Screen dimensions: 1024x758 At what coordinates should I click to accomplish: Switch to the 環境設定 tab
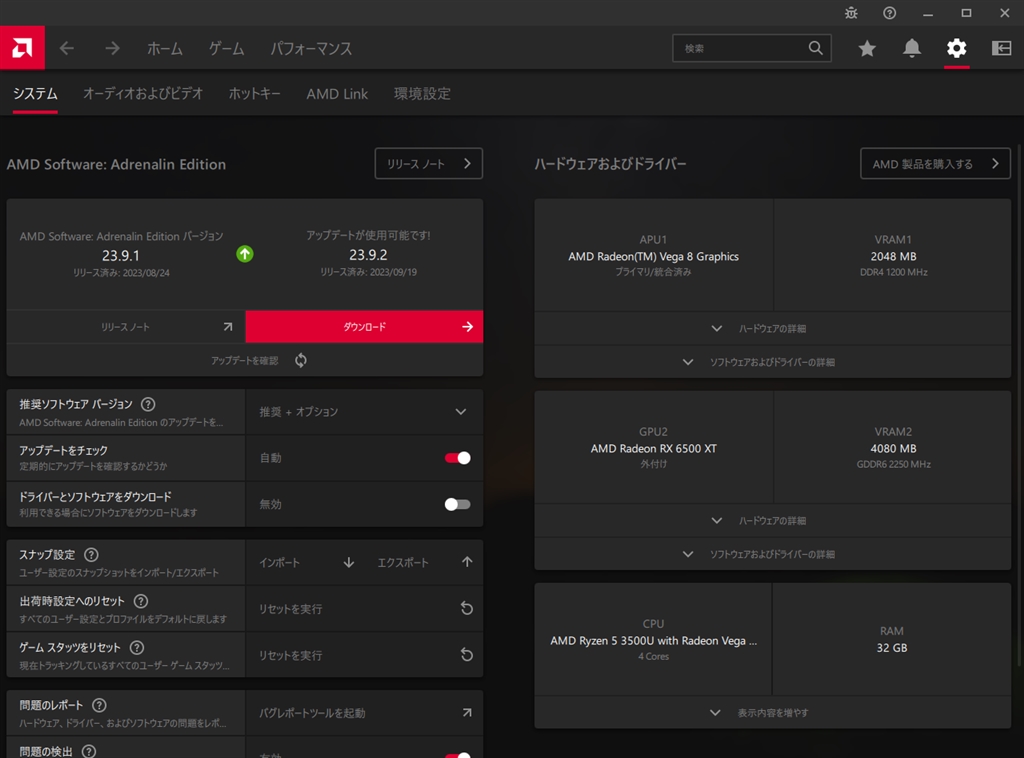pos(422,93)
